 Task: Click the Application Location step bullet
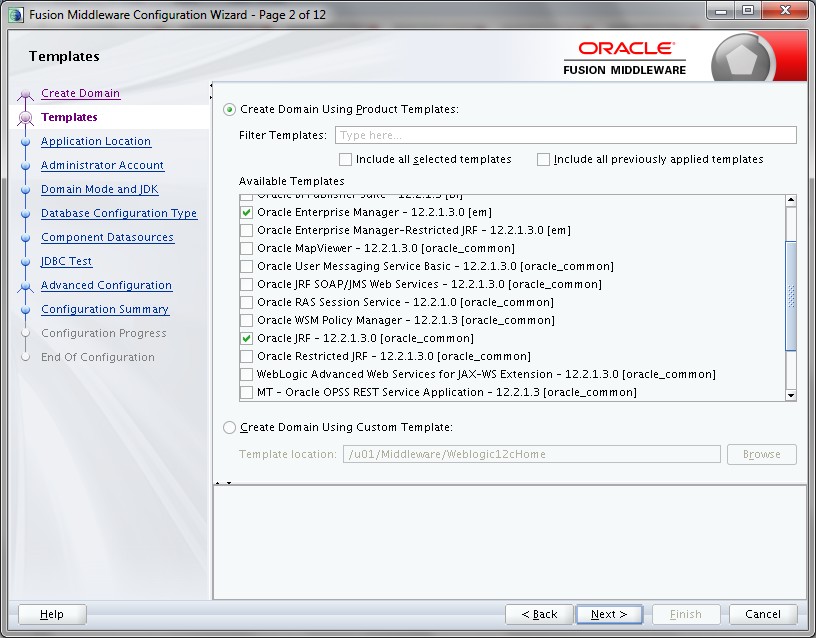(x=25, y=142)
